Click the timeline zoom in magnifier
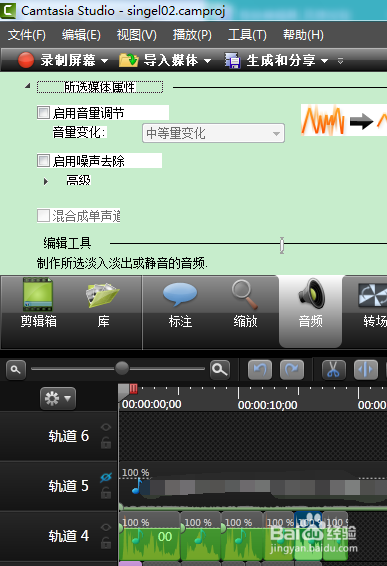The image size is (387, 566). click(220, 370)
